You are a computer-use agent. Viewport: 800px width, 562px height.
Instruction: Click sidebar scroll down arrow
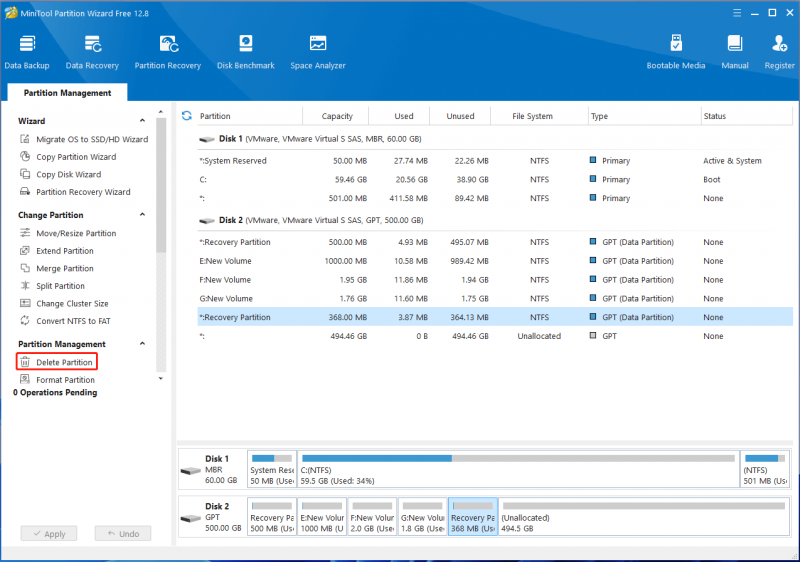point(161,379)
